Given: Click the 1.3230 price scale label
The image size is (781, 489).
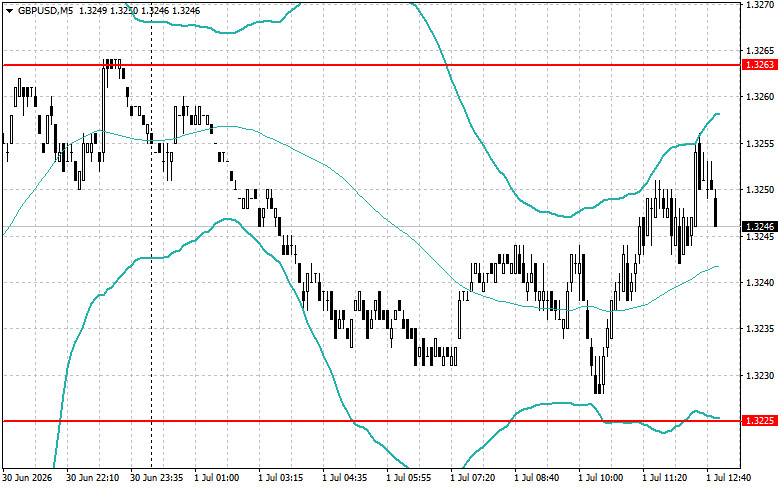Looking at the screenshot, I should click(x=760, y=376).
